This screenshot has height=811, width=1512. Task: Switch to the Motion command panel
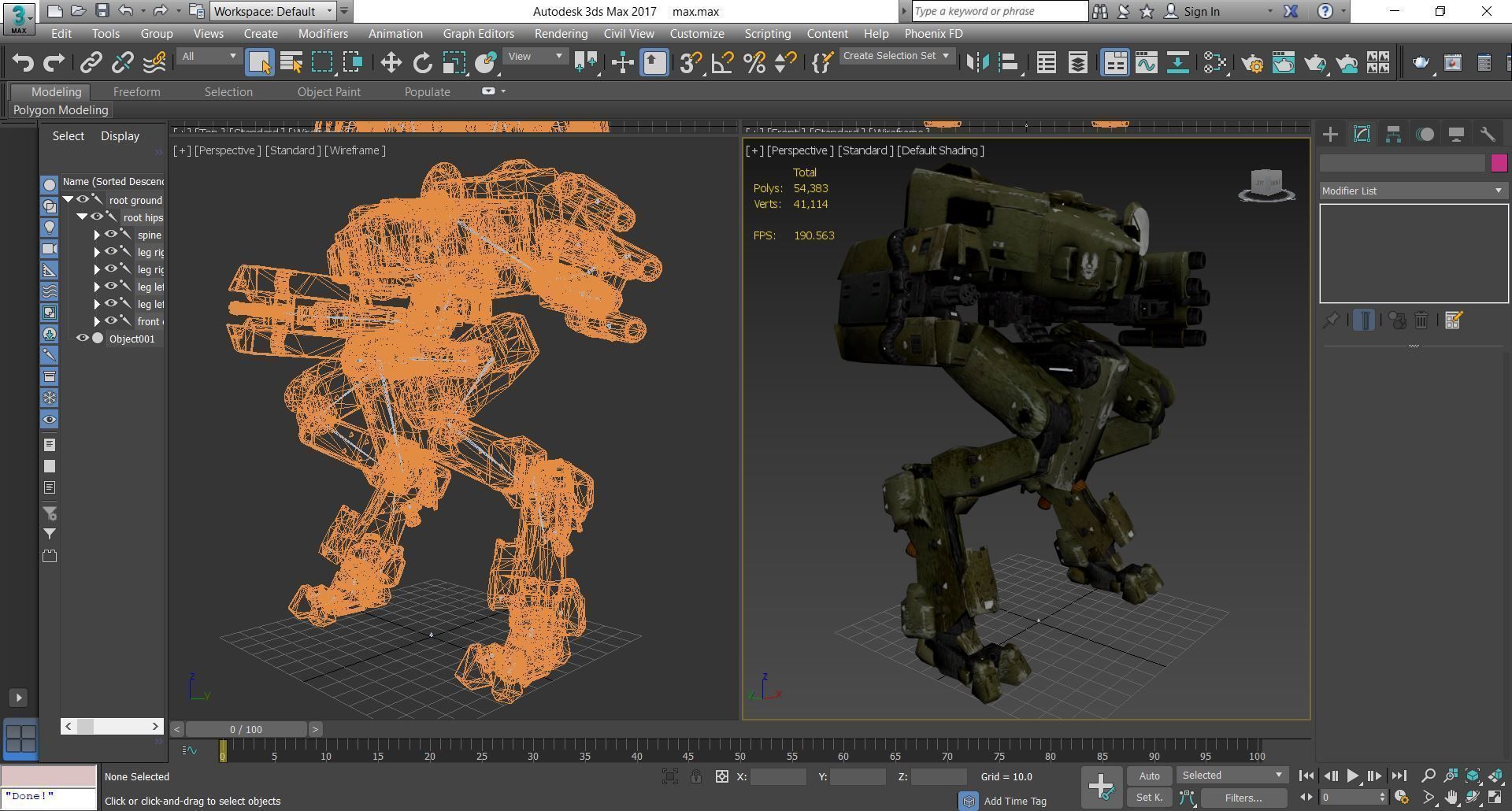(1425, 135)
